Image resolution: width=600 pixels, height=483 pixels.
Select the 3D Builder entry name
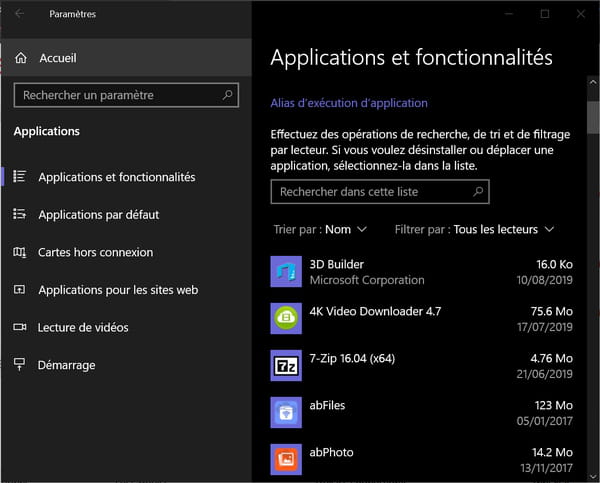(337, 264)
